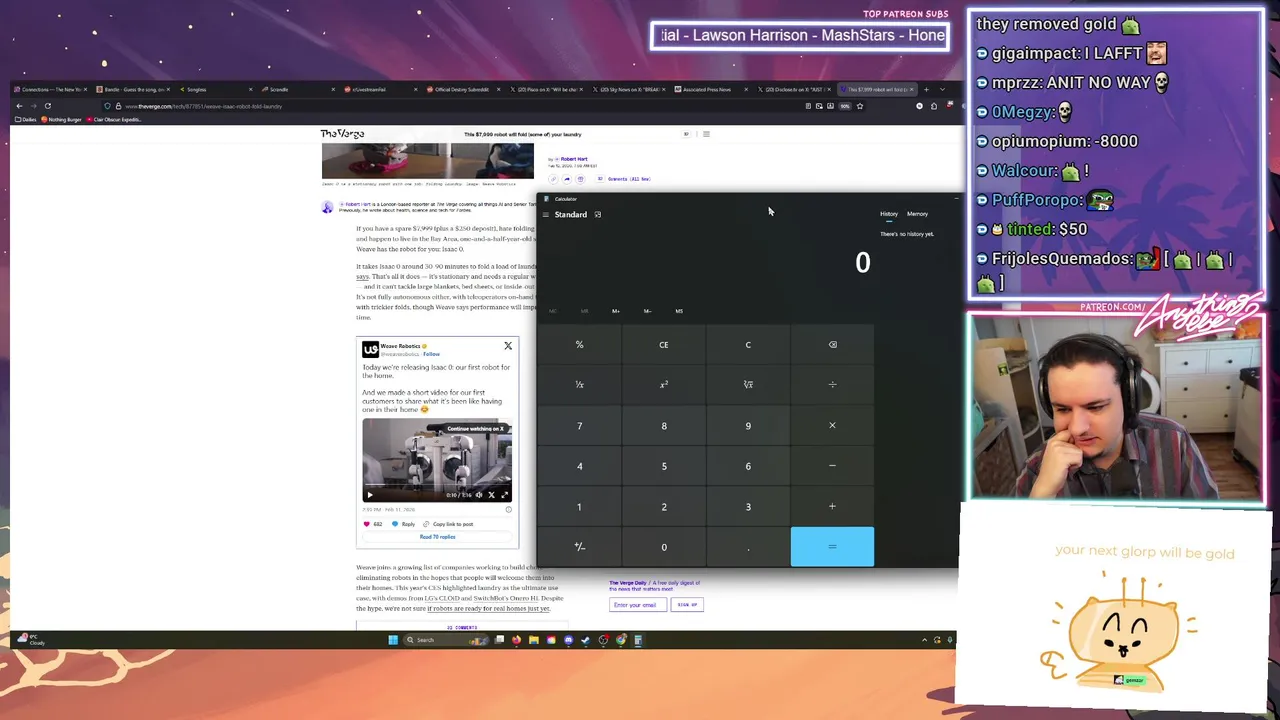The image size is (1280, 720).
Task: Click the percent key on the Calculator
Action: coord(579,345)
